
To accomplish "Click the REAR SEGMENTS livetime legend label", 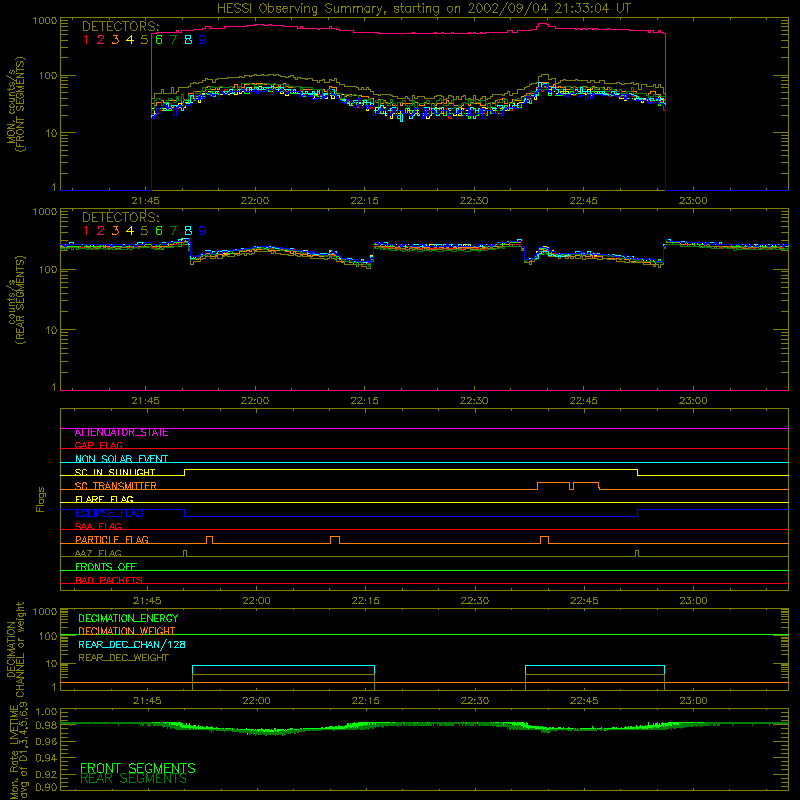I will [x=134, y=779].
